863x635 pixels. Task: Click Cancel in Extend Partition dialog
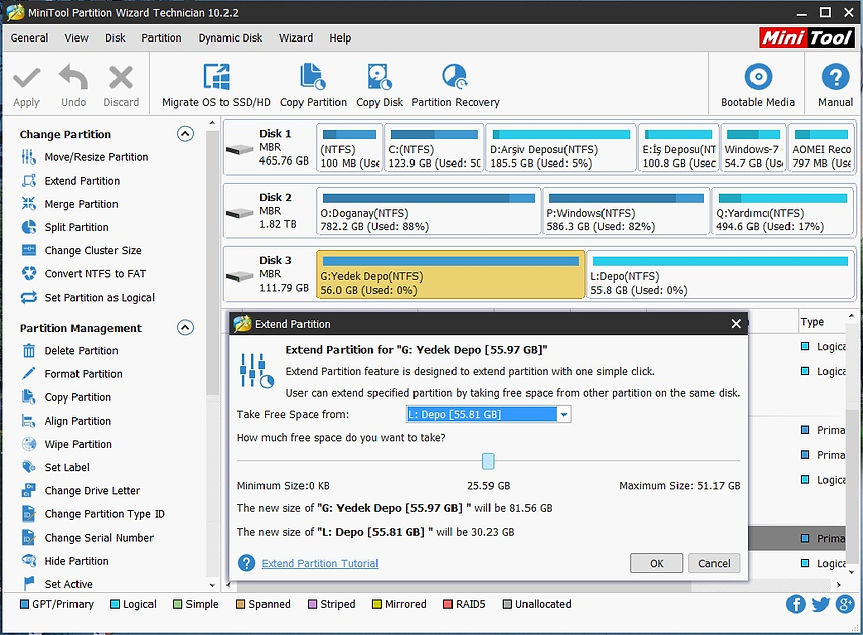pyautogui.click(x=714, y=563)
